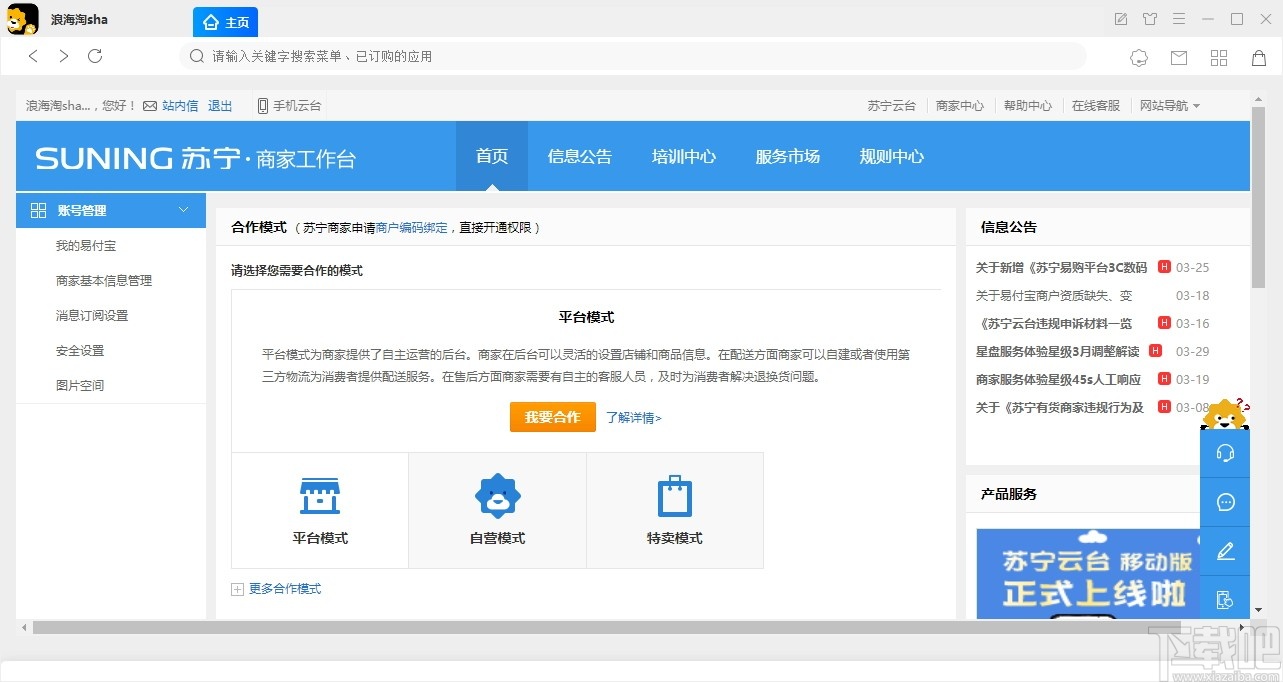Select the pen writing icon in floating sidebar
Image resolution: width=1283 pixels, height=682 pixels.
pyautogui.click(x=1224, y=551)
